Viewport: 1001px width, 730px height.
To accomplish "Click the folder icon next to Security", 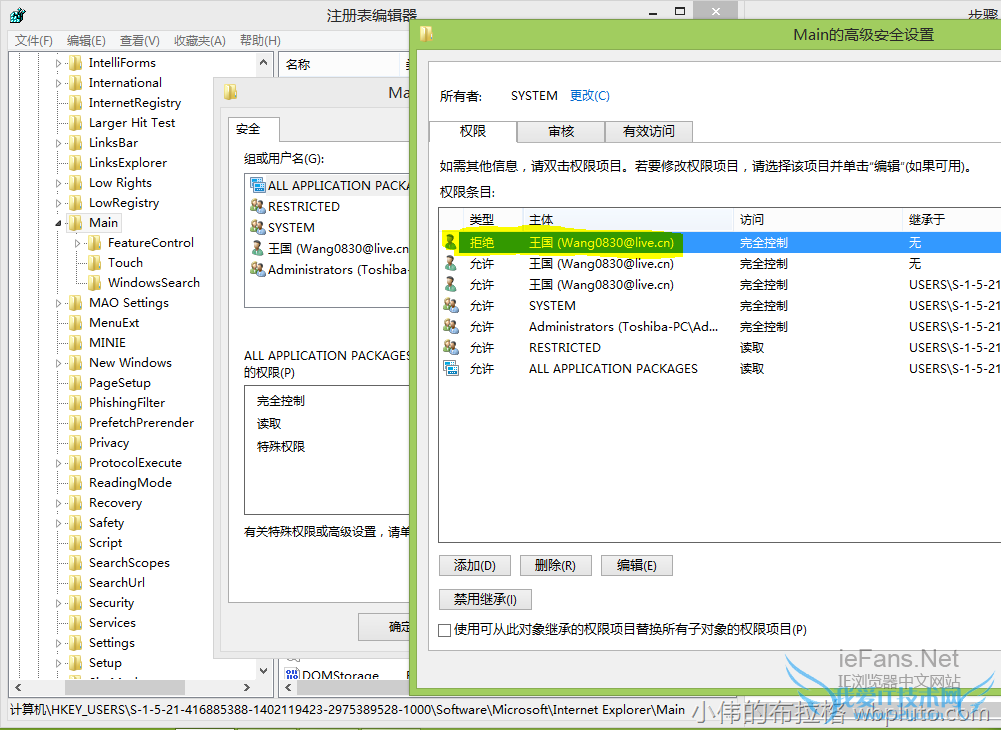I will tap(75, 602).
